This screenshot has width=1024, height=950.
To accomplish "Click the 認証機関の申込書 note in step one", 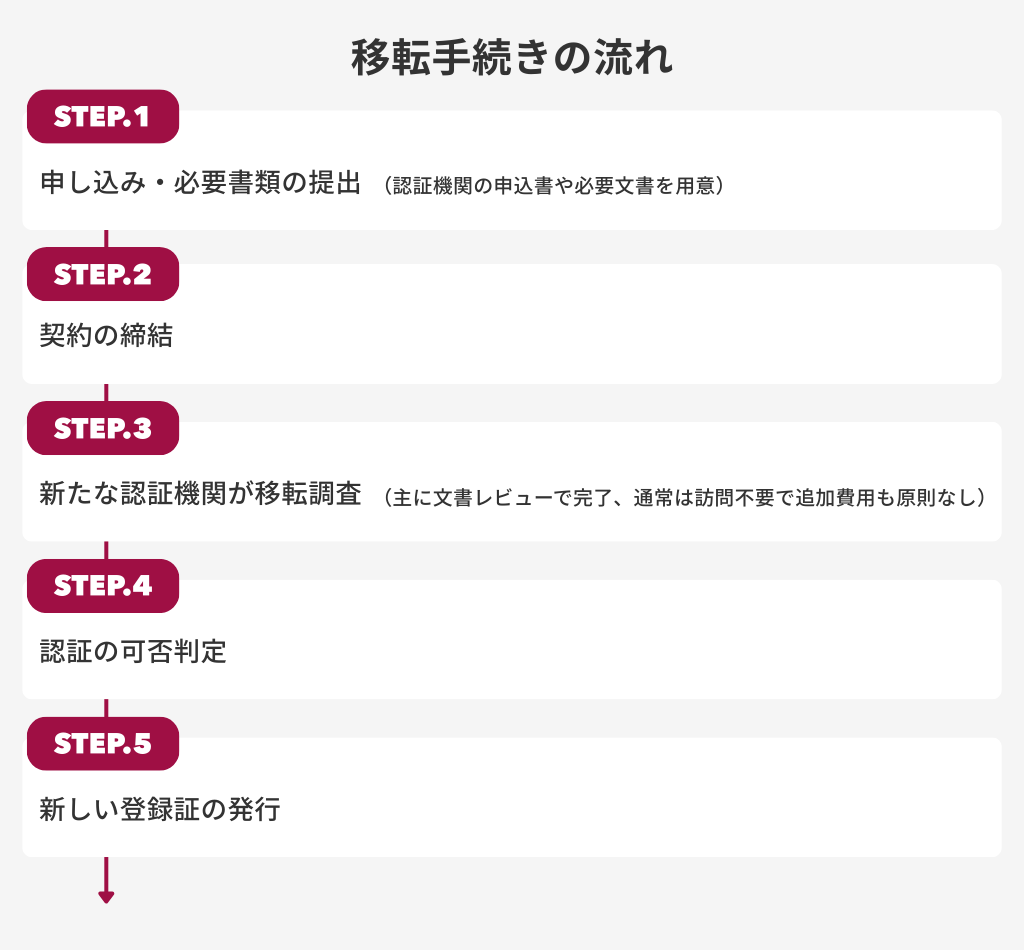I will 552,186.
